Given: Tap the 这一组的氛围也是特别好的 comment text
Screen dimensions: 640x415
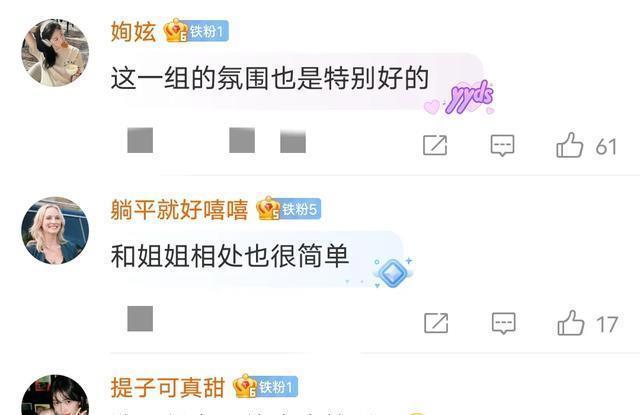Looking at the screenshot, I should point(270,78).
